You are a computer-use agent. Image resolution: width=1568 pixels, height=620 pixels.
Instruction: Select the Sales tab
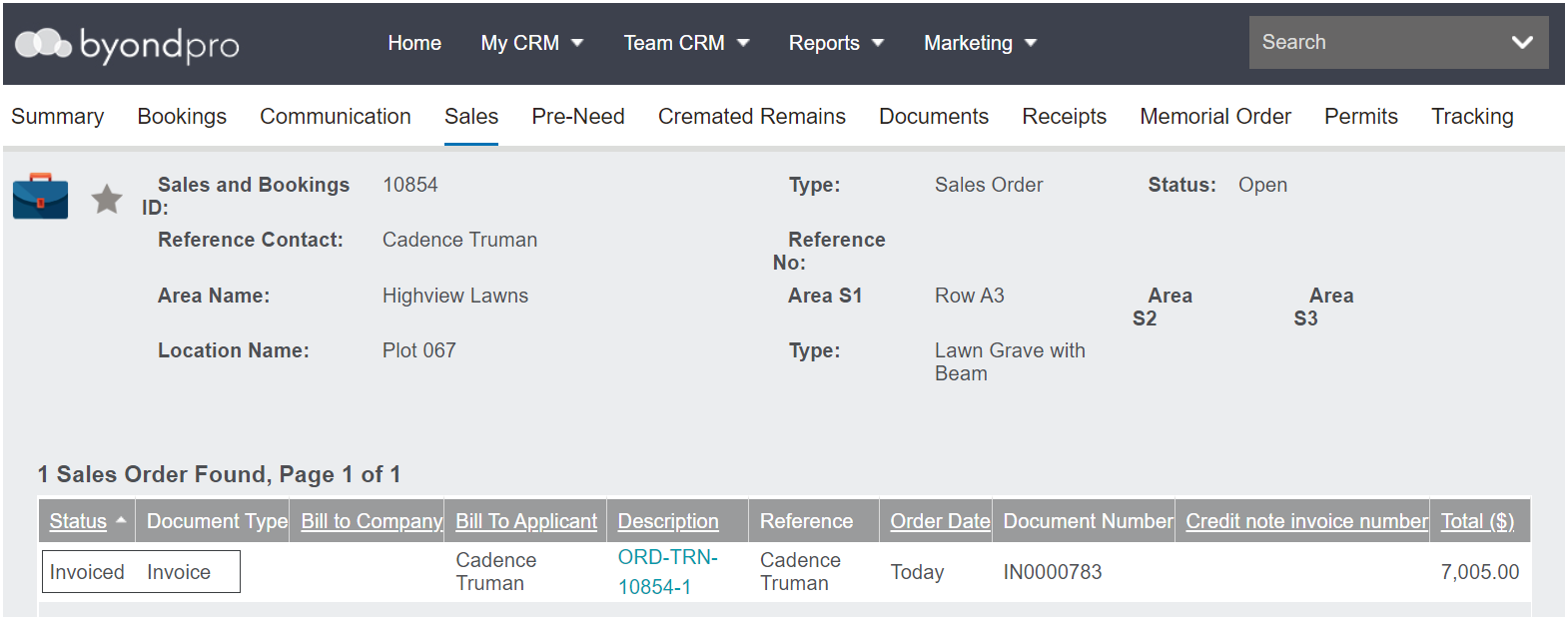[x=471, y=117]
